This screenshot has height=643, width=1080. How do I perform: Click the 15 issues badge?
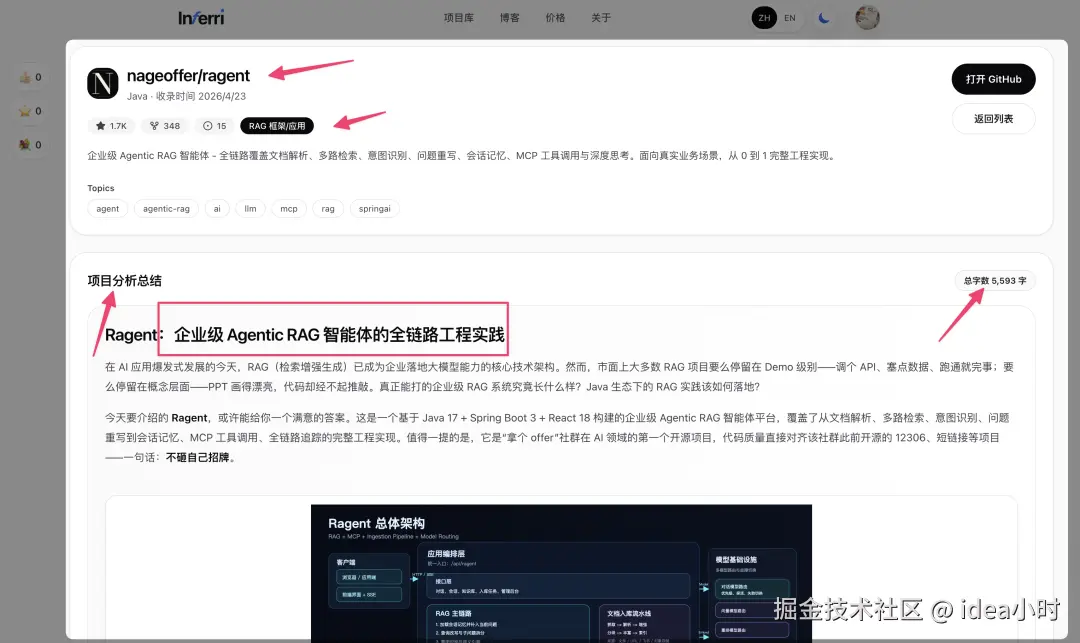pyautogui.click(x=214, y=126)
